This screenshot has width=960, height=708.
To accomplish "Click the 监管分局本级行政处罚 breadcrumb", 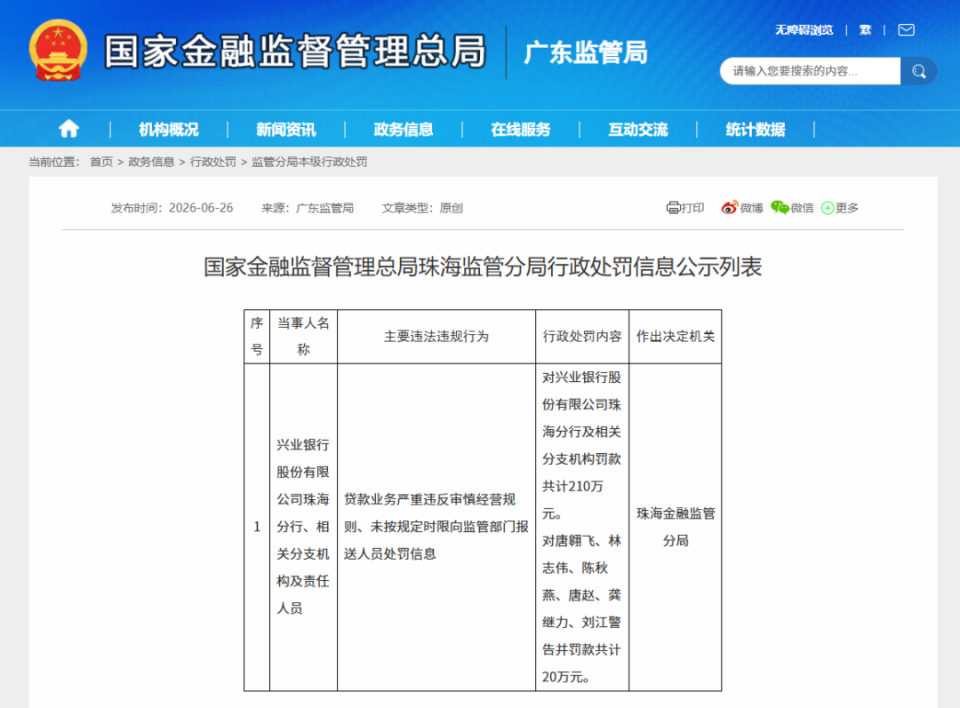I will point(309,162).
